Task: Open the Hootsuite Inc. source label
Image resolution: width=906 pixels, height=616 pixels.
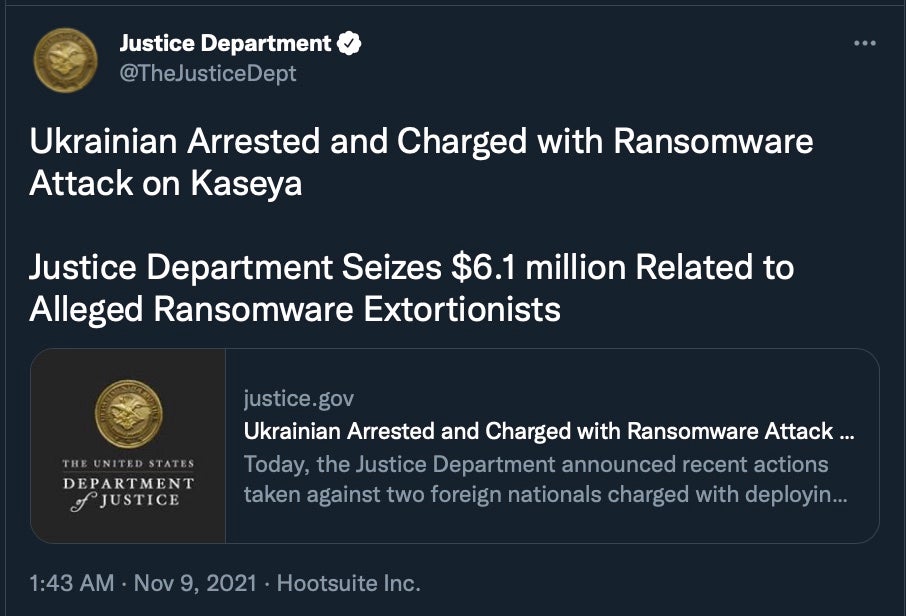Action: [x=348, y=583]
